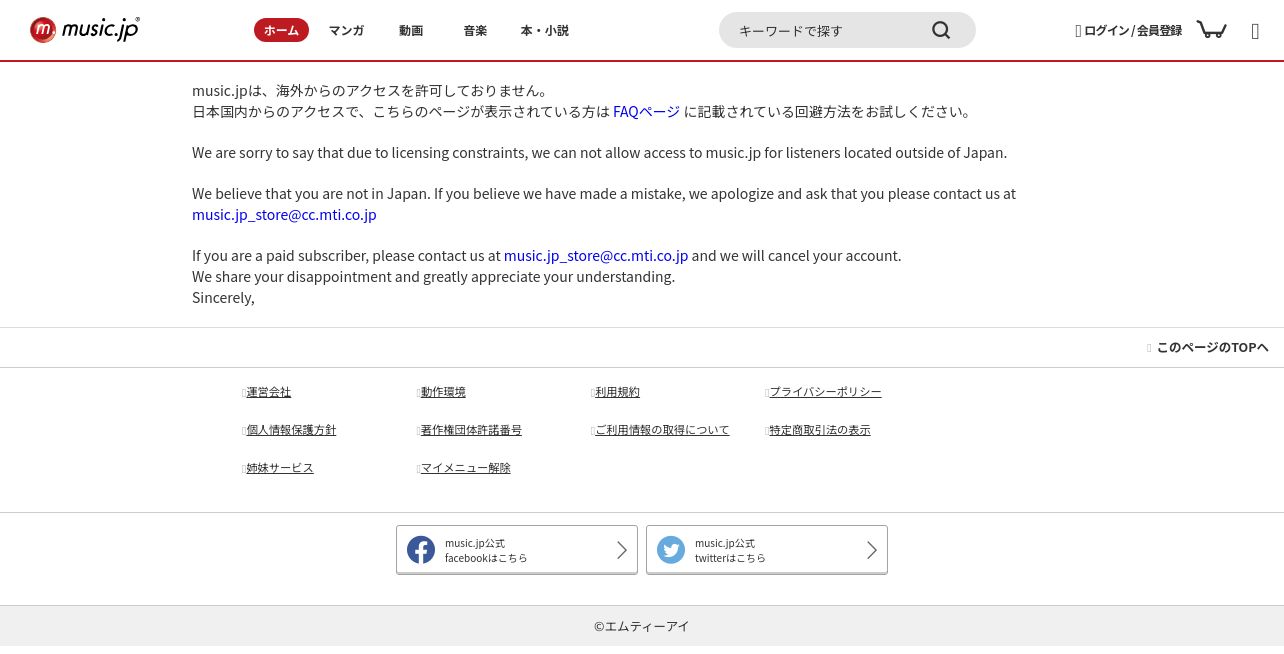Screen dimensions: 1284x654
Task: Click music.jp公式 twitterはこちら button
Action: [x=767, y=550]
